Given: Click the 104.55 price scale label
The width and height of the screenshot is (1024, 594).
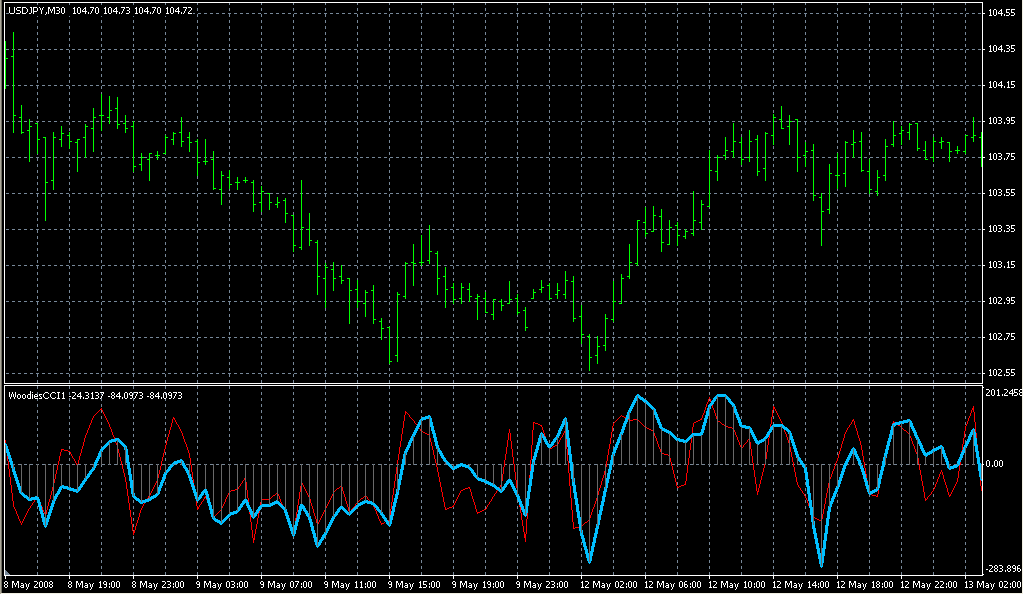Looking at the screenshot, I should click(1000, 13).
